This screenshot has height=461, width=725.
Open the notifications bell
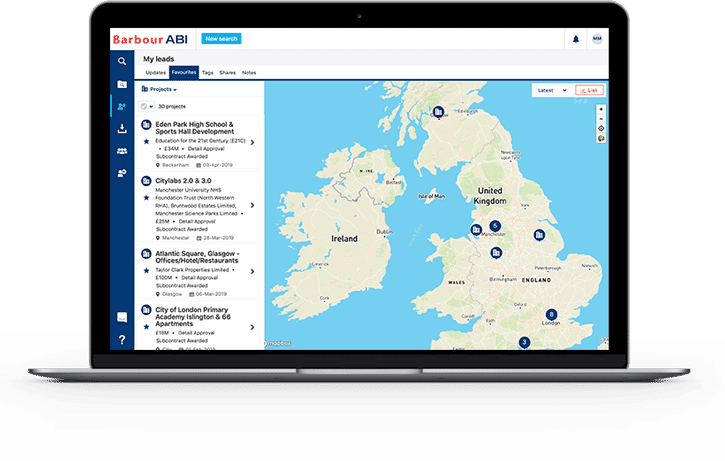(576, 39)
